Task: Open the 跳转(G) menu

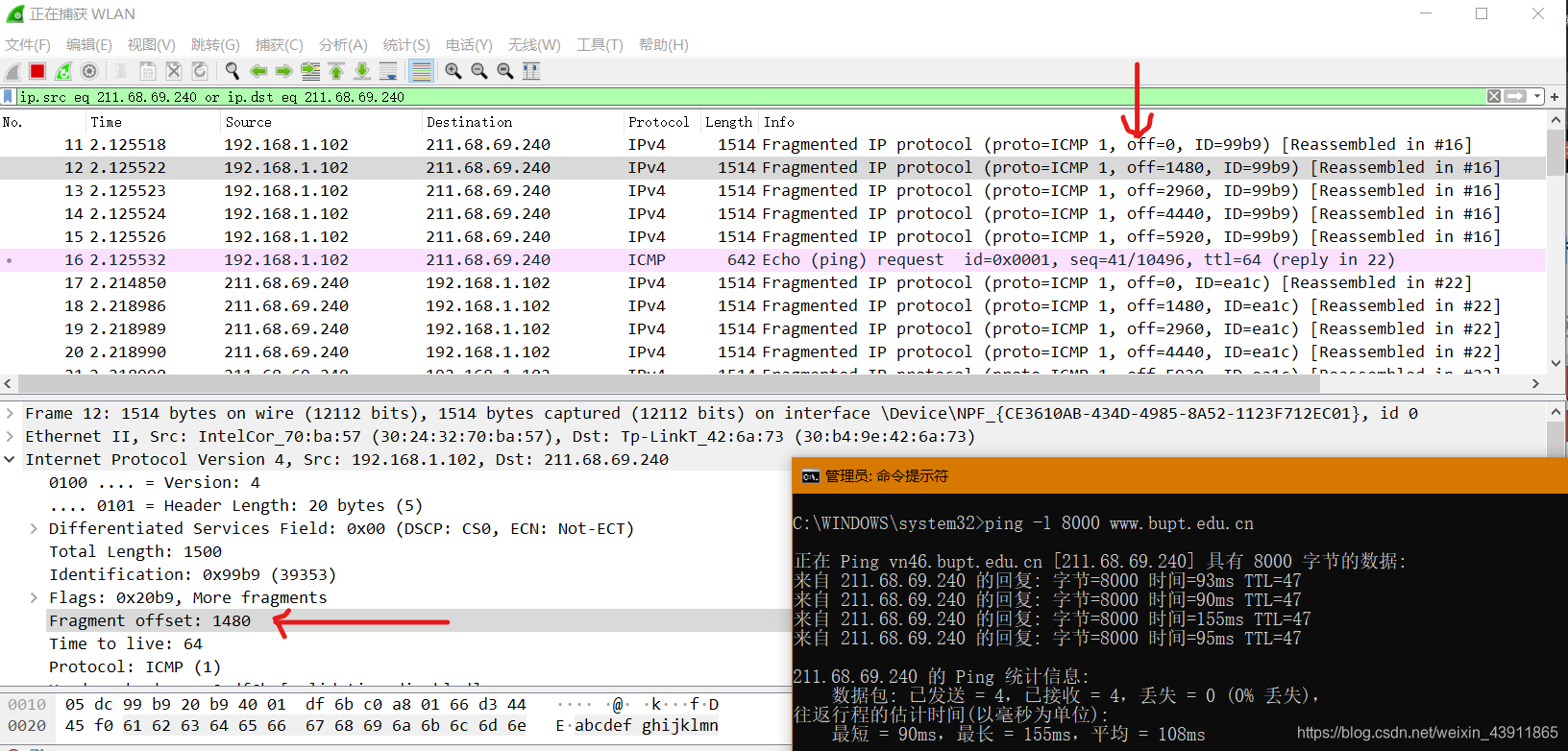Action: coord(215,45)
